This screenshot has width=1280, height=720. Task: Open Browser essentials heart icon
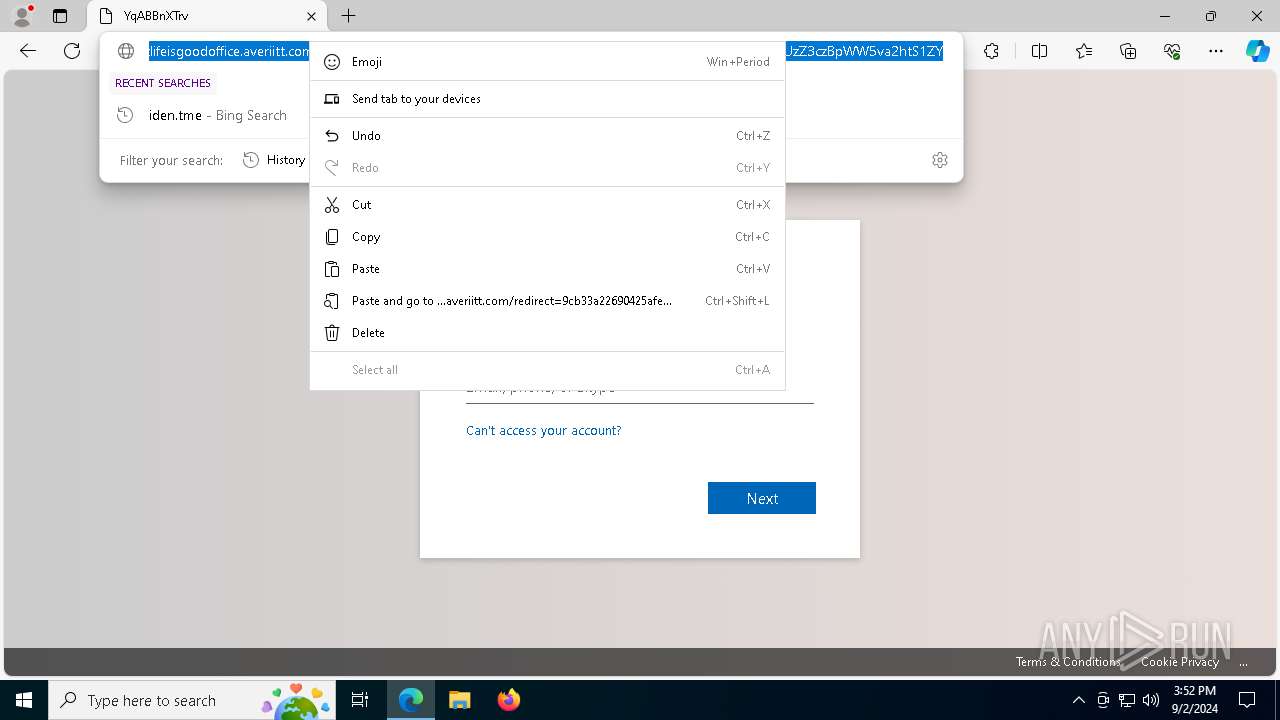pyautogui.click(x=1172, y=51)
